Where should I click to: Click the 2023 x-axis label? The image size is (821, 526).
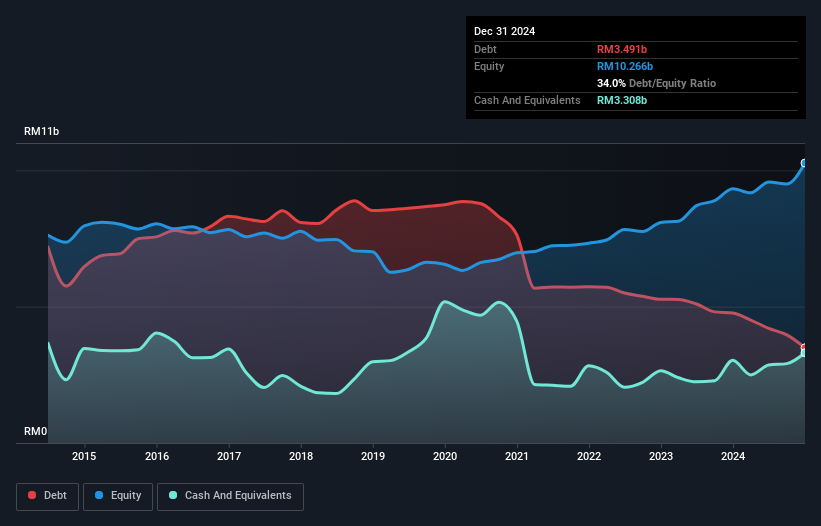[661, 456]
